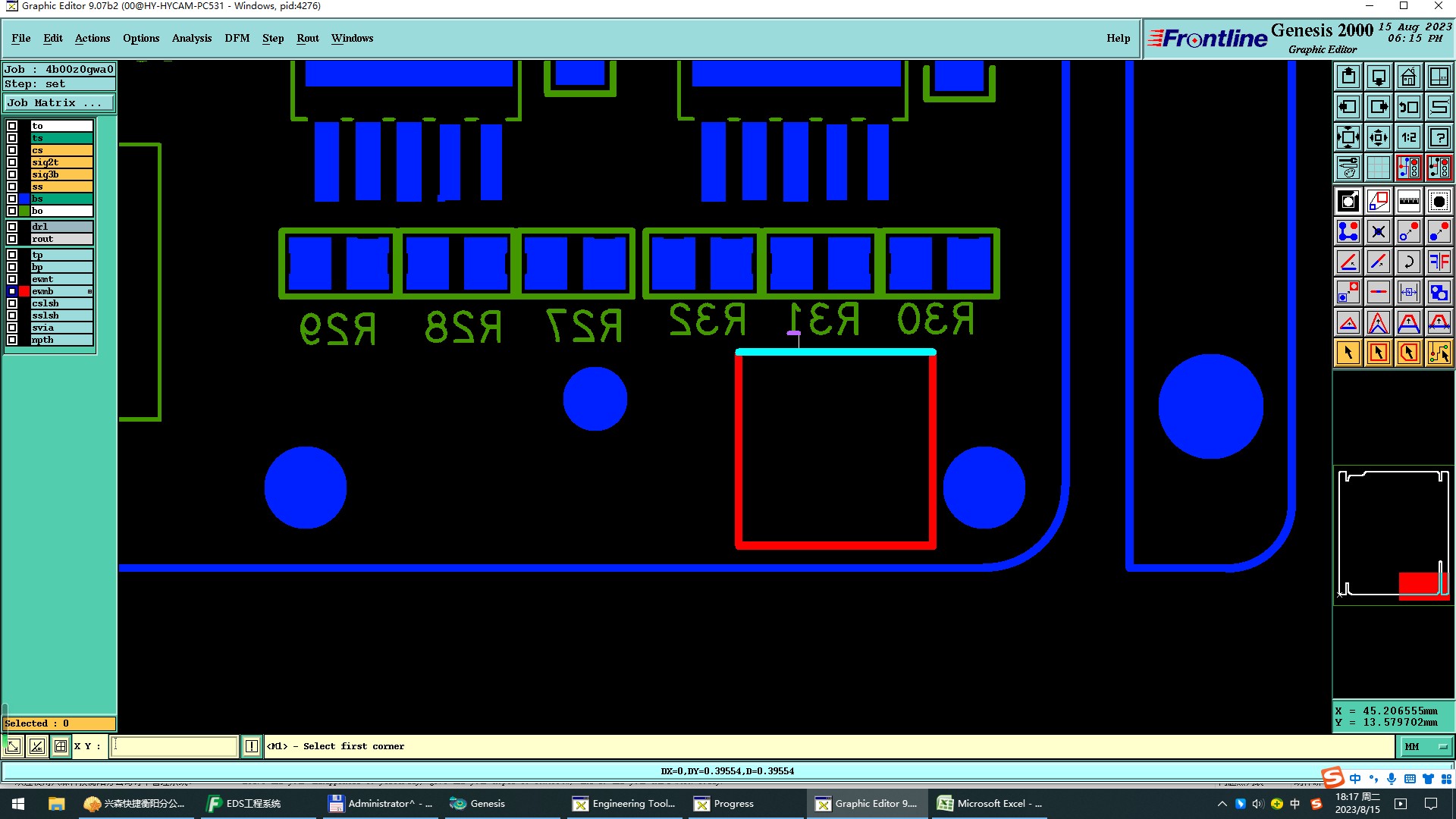The image size is (1456, 819).
Task: Click the mirror feature tool
Action: (x=1439, y=262)
